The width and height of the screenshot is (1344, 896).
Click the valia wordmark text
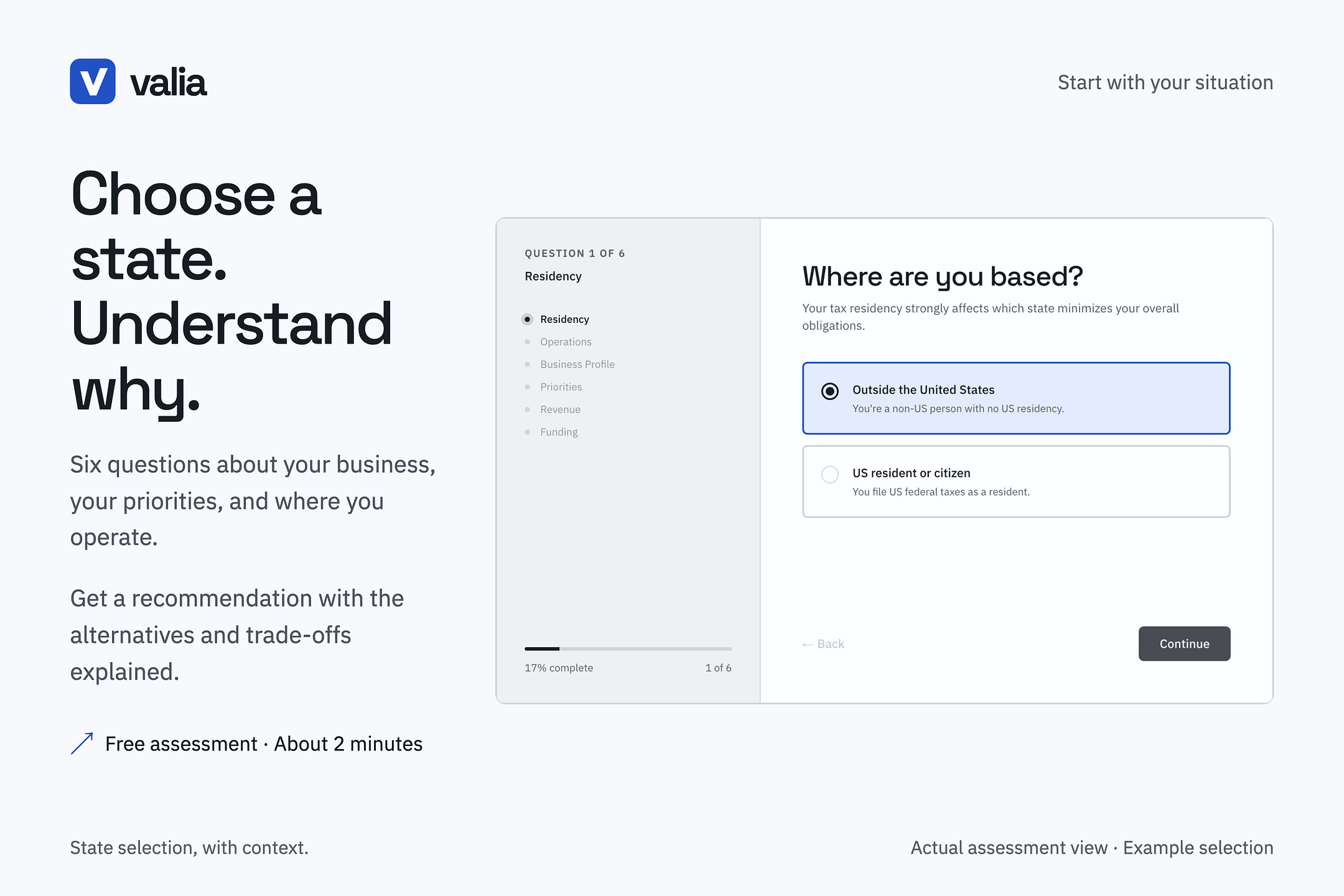(x=168, y=83)
